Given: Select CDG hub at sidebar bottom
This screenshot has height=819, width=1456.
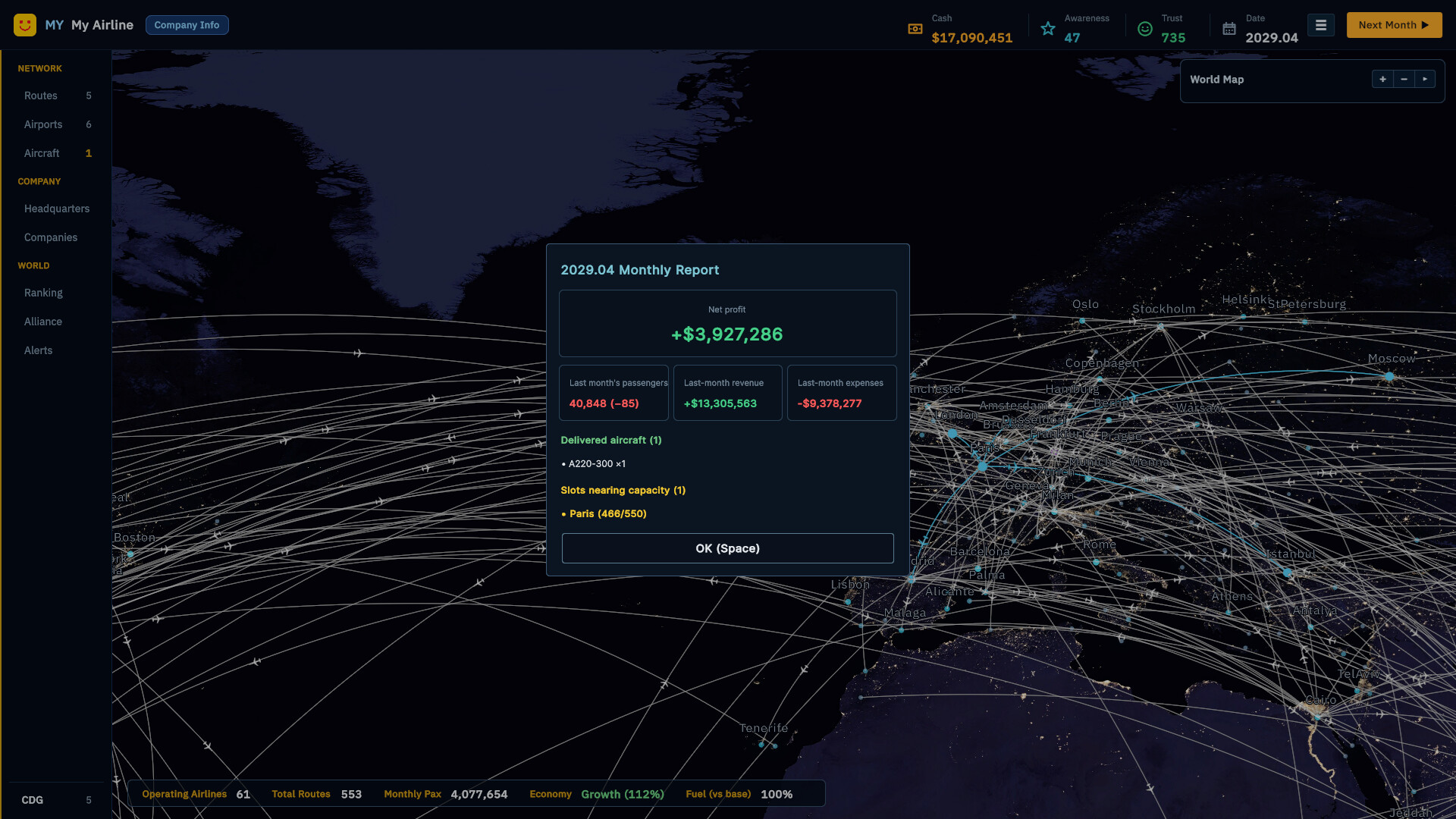Looking at the screenshot, I should coord(57,800).
